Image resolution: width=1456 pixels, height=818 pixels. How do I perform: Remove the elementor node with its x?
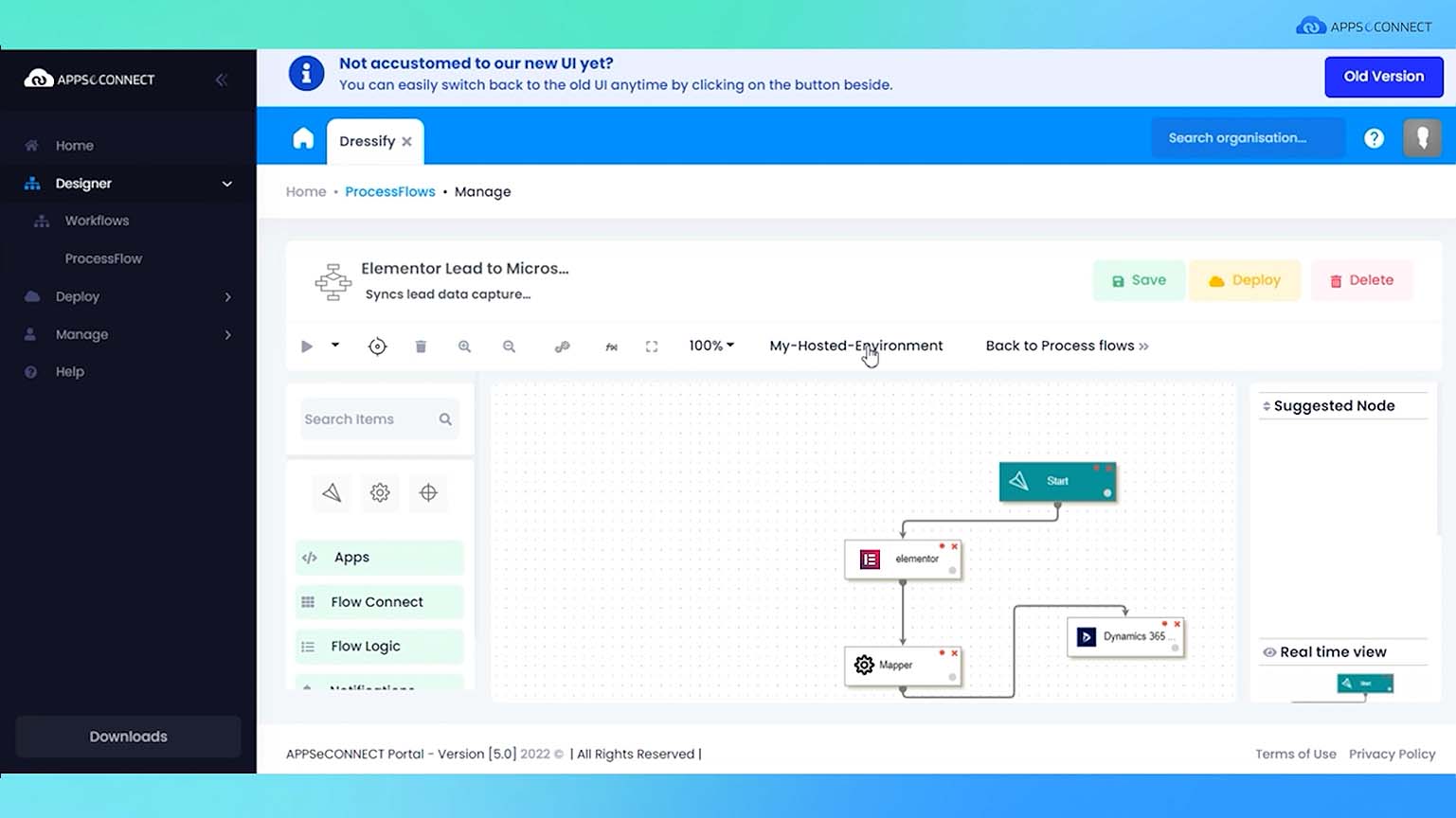pyautogui.click(x=955, y=546)
